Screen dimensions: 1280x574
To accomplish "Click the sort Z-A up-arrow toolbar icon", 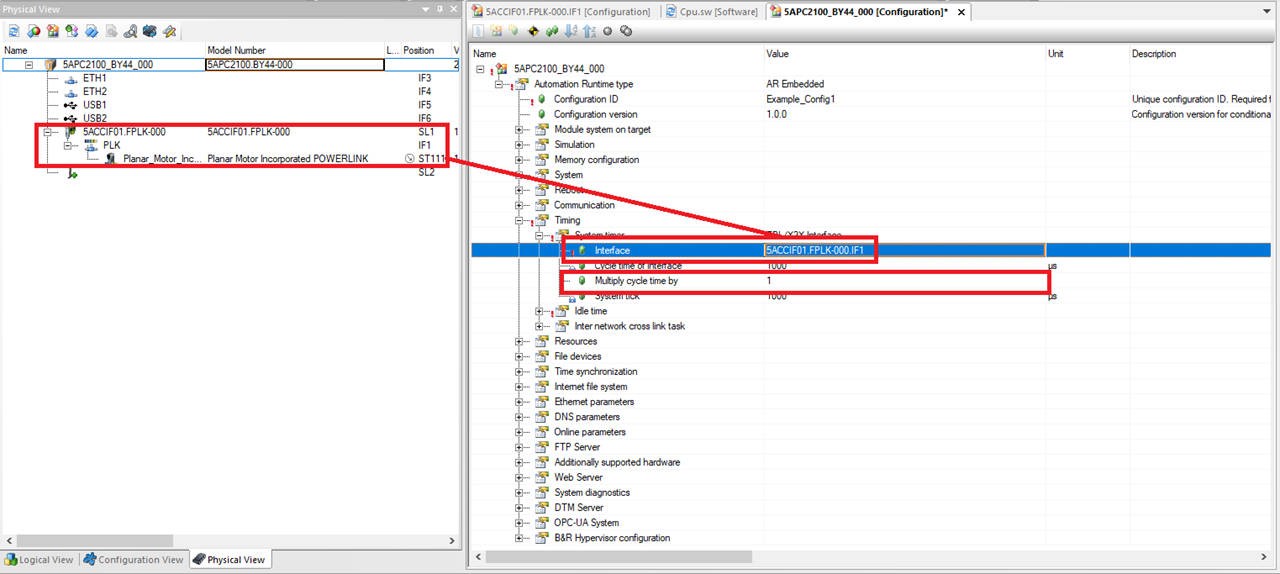I will (x=588, y=31).
